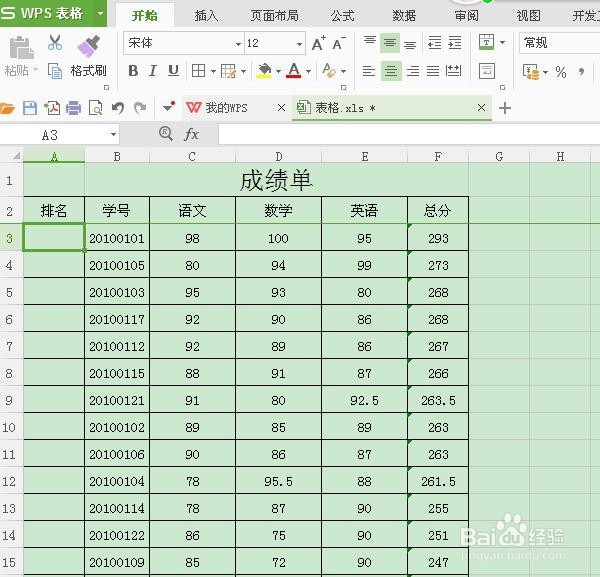Align text left
The width and height of the screenshot is (600, 577).
point(369,71)
